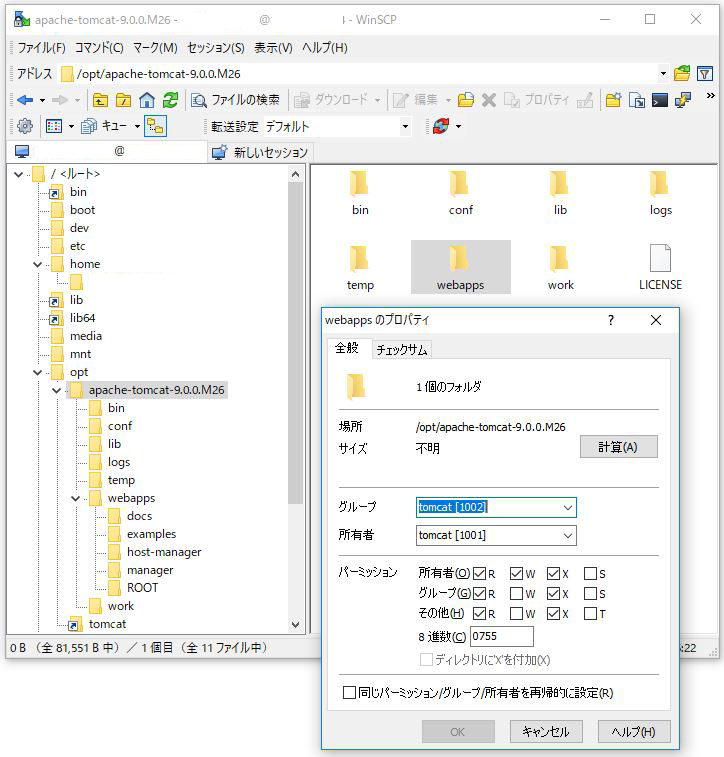The height and width of the screenshot is (757, 724).
Task: Collapse the root tree node
Action: coord(18,174)
